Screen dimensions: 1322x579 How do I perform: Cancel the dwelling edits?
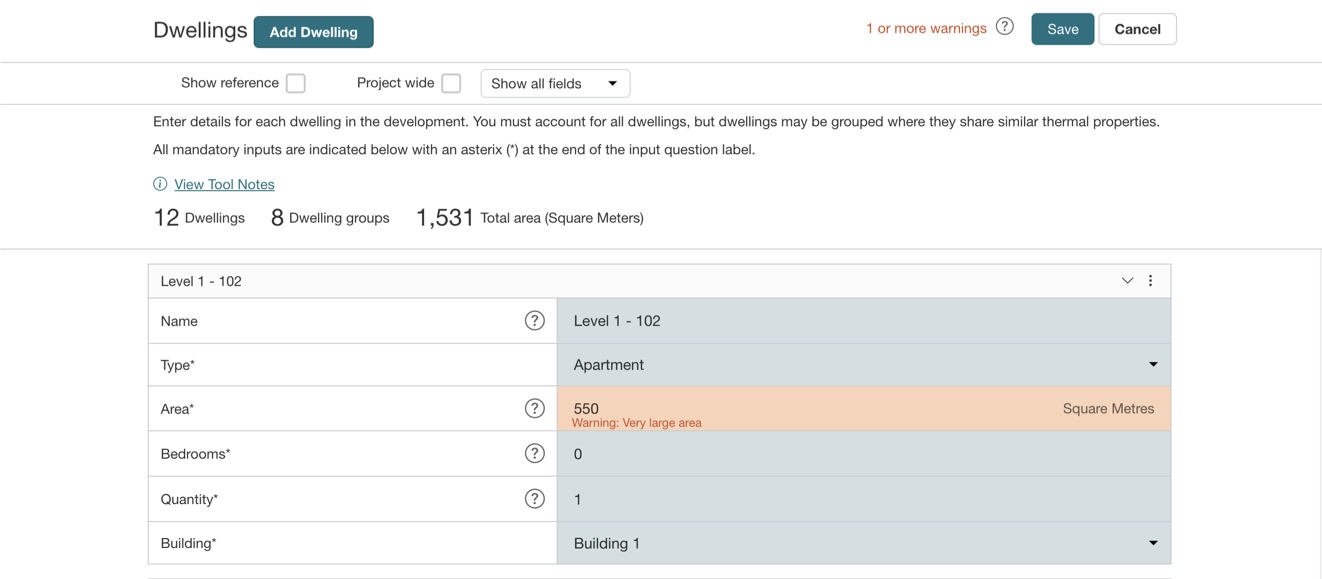pyautogui.click(x=1137, y=29)
